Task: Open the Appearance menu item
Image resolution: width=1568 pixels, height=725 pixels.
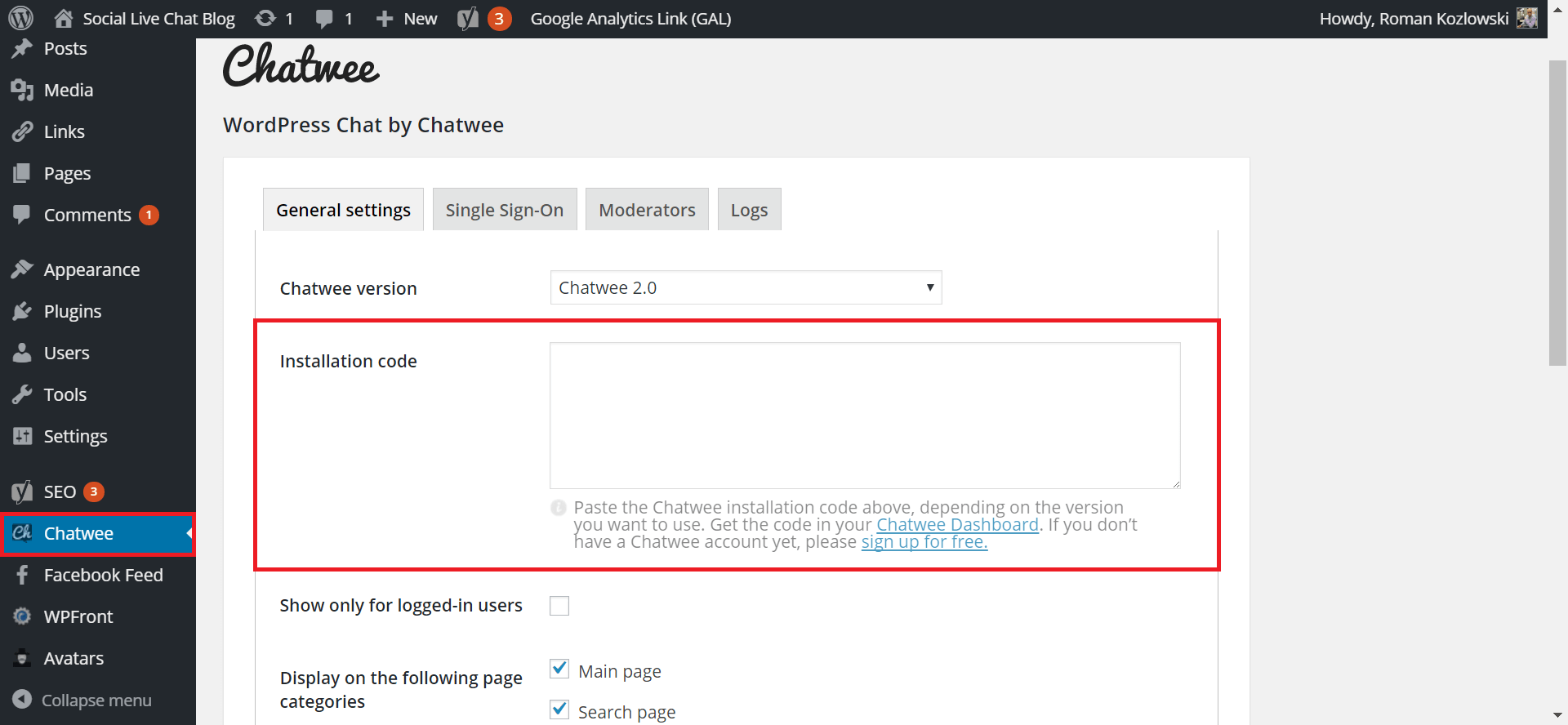Action: point(98,269)
